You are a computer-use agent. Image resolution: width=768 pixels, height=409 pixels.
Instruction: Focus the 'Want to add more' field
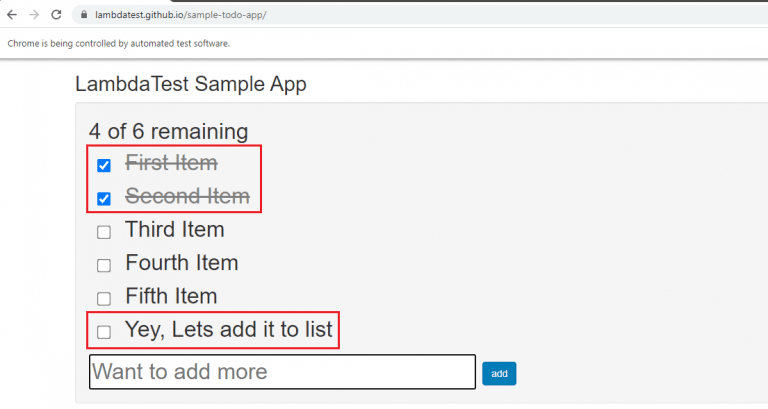click(x=281, y=372)
